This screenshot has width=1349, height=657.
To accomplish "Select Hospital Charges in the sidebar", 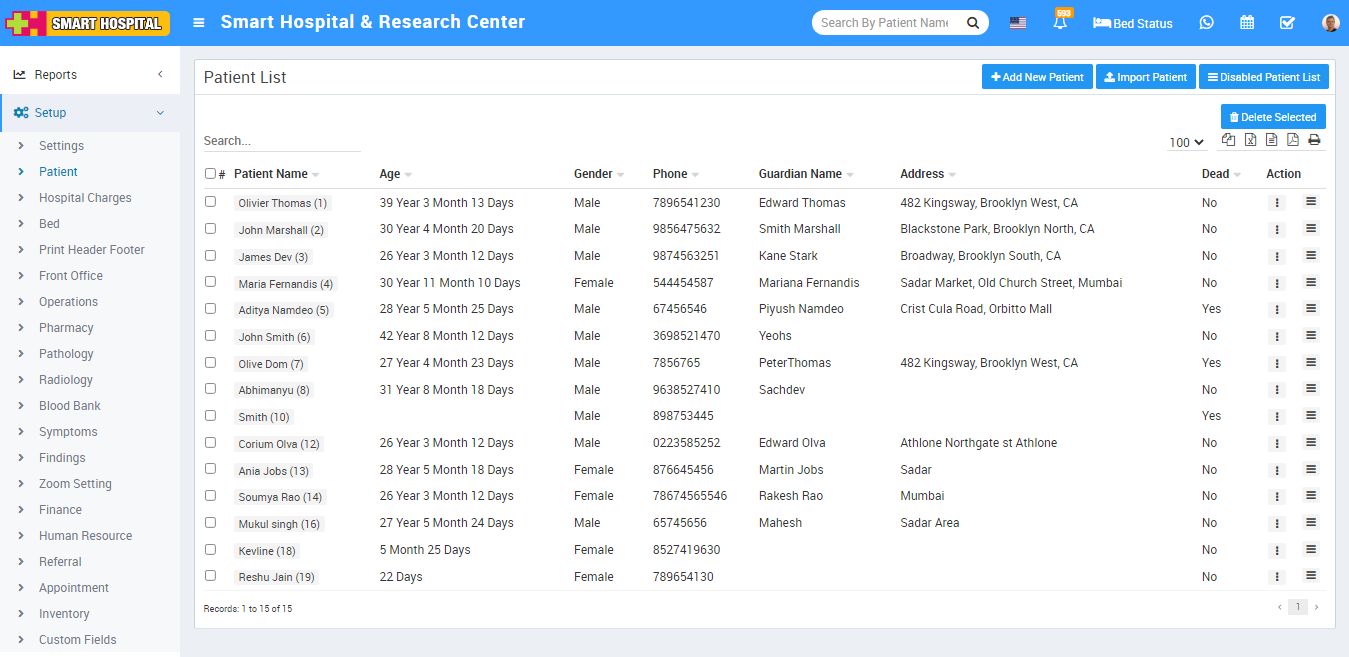I will tap(85, 198).
